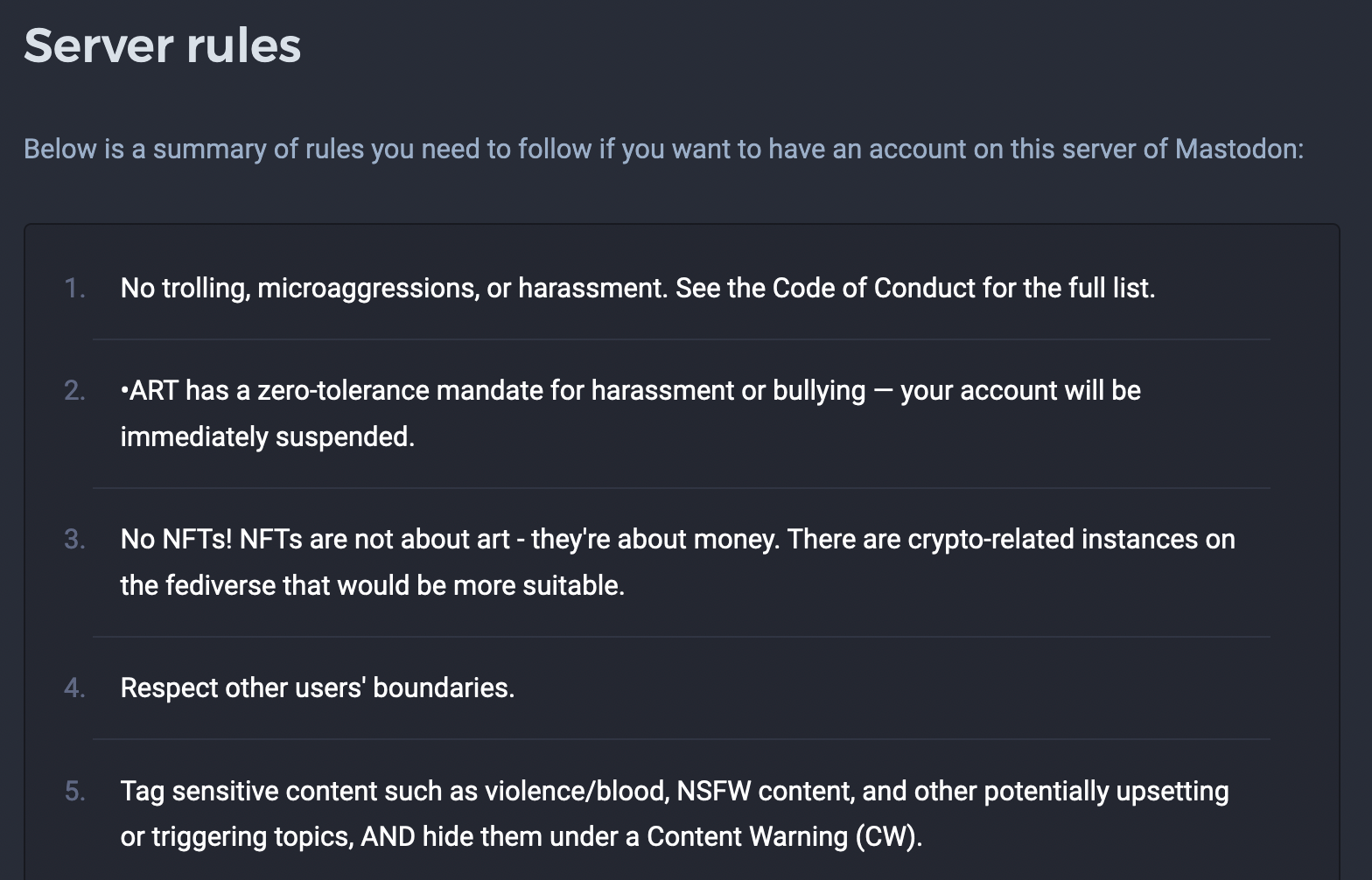Click the "Server rules" heading
The image size is (1372, 880).
163,45
